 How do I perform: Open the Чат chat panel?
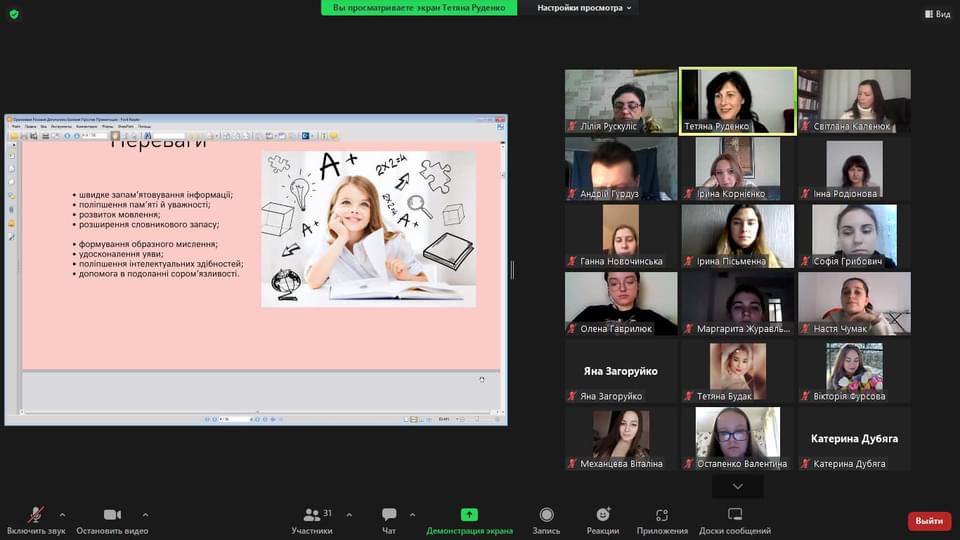click(389, 515)
